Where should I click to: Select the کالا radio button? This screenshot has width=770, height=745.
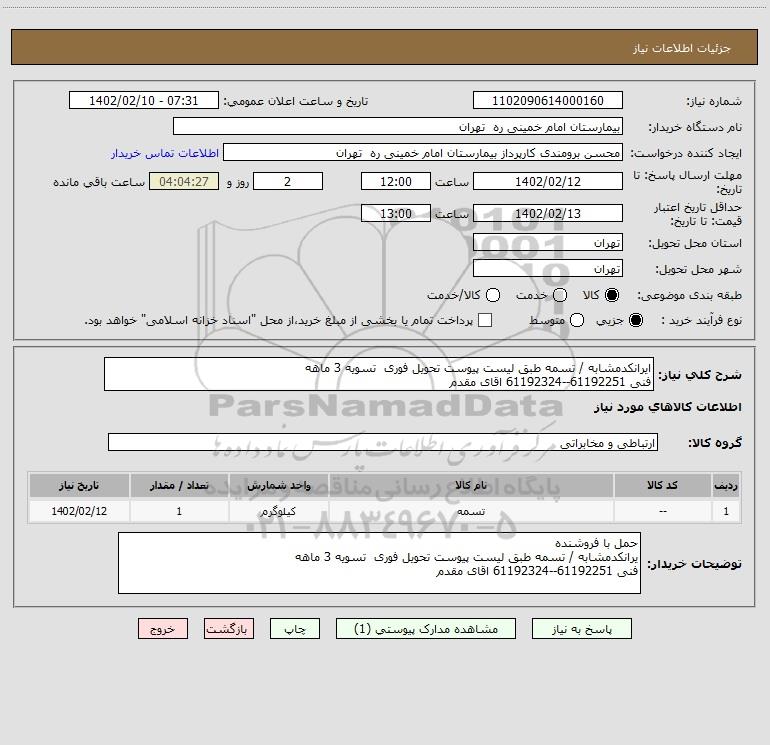[612, 295]
